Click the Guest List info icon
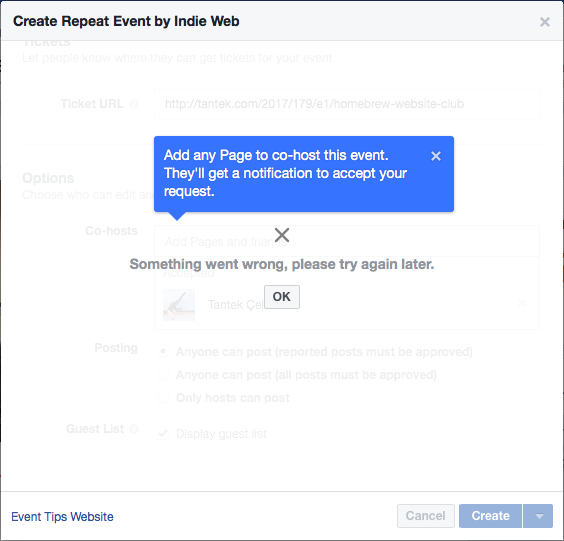This screenshot has width=564, height=541. coord(134,429)
